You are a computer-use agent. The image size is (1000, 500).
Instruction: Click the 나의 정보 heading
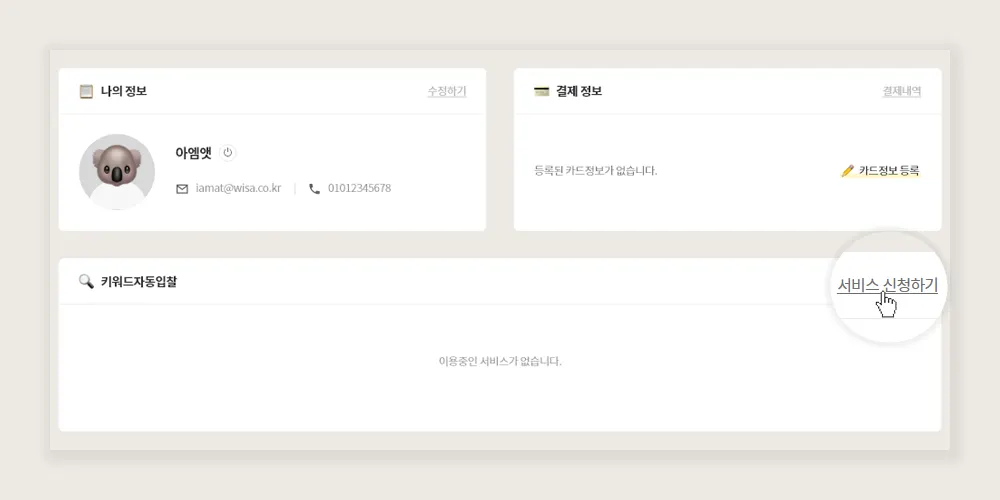[x=124, y=91]
